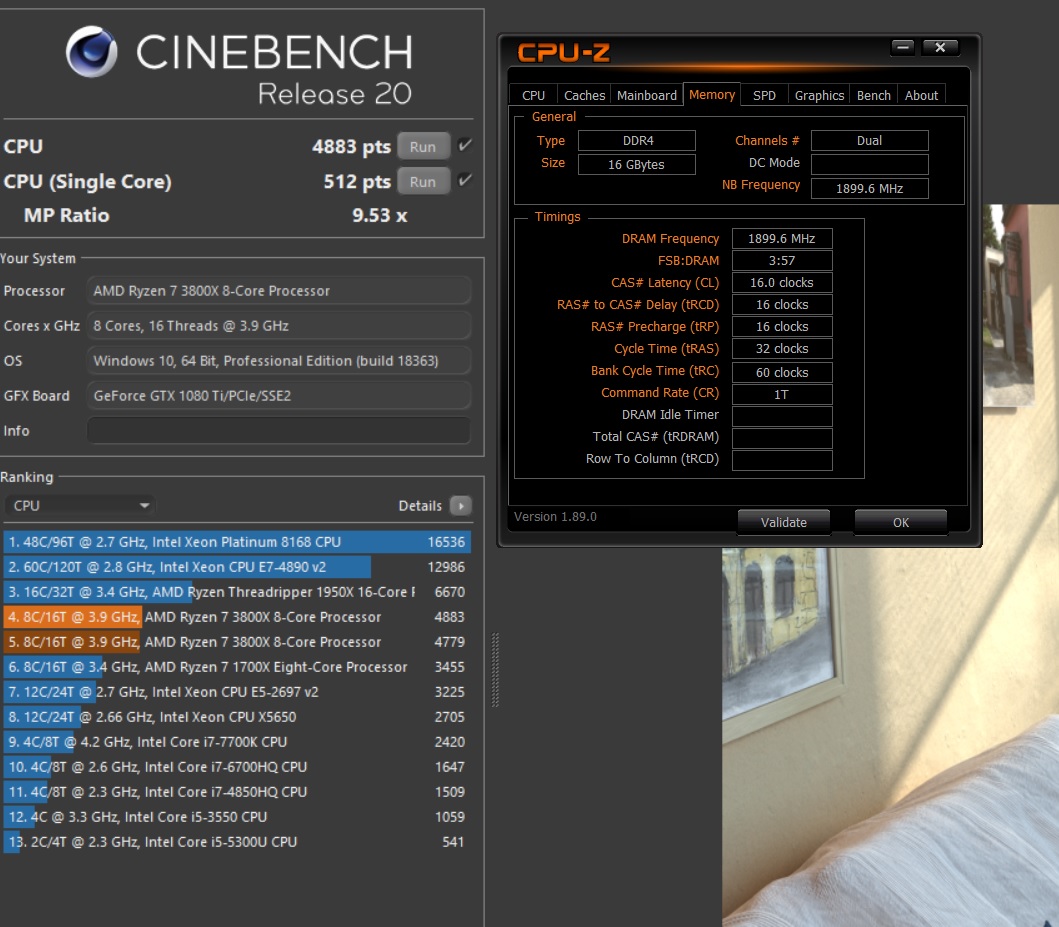The height and width of the screenshot is (927, 1059).
Task: Click the Info input field in Cinebench
Action: coord(279,431)
